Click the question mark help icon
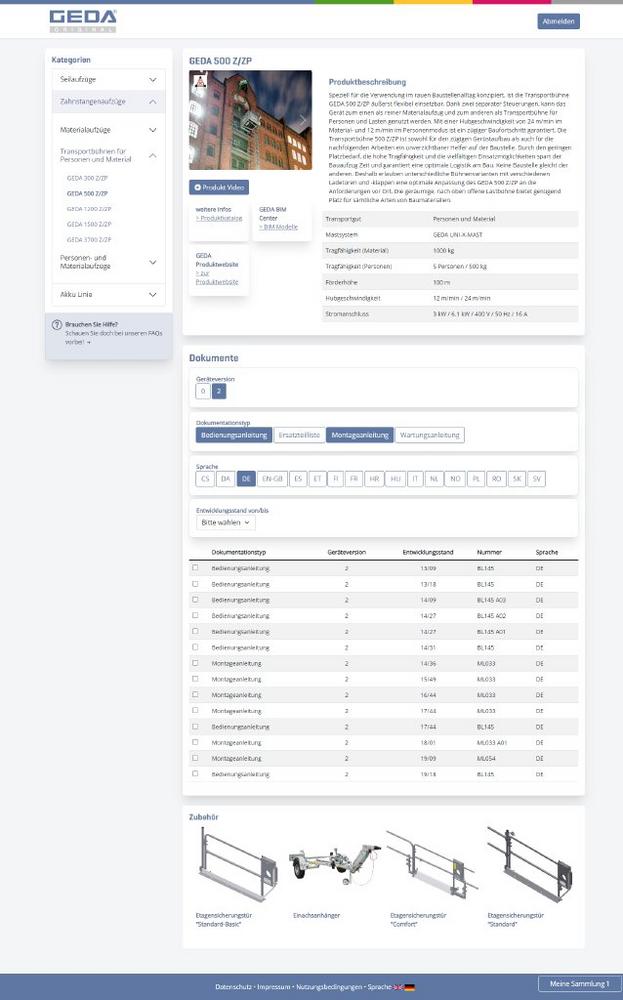This screenshot has height=1000, width=623. point(57,325)
